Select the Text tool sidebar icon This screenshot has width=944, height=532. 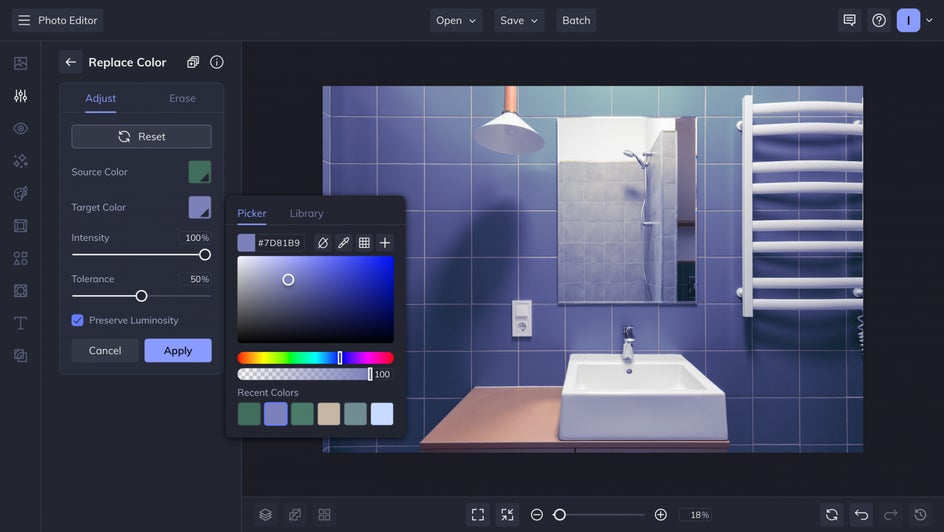[20, 323]
